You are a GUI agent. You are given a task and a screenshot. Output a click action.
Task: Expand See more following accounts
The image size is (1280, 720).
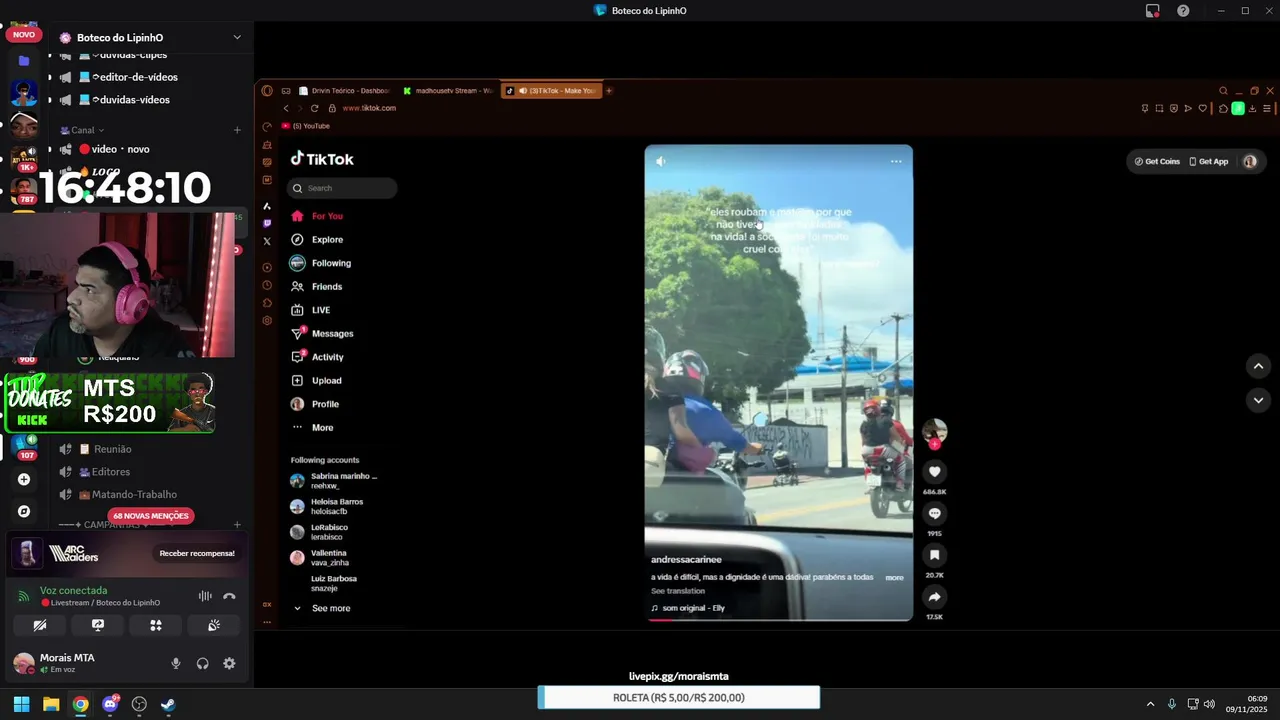(321, 608)
